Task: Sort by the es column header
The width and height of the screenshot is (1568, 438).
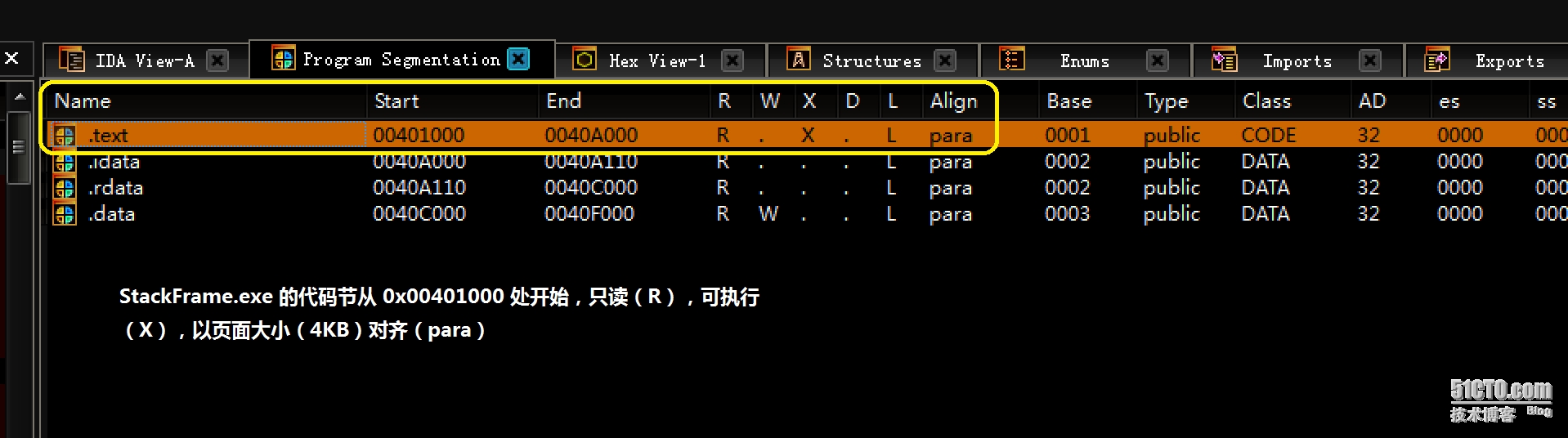Action: (x=1449, y=102)
